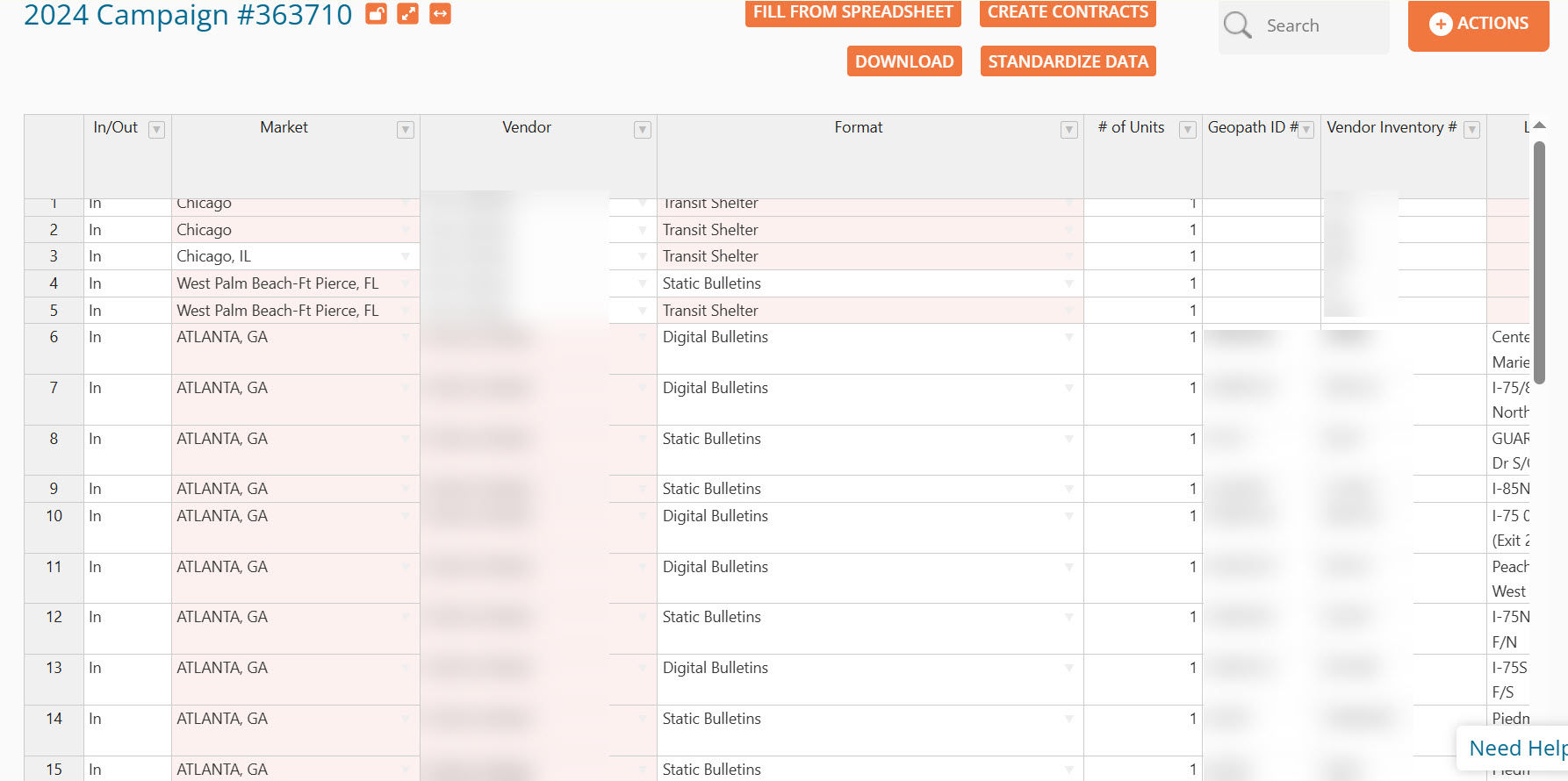Screen dimensions: 1568x781
Task: Click the expand fullscreen arrows icon
Action: [408, 13]
